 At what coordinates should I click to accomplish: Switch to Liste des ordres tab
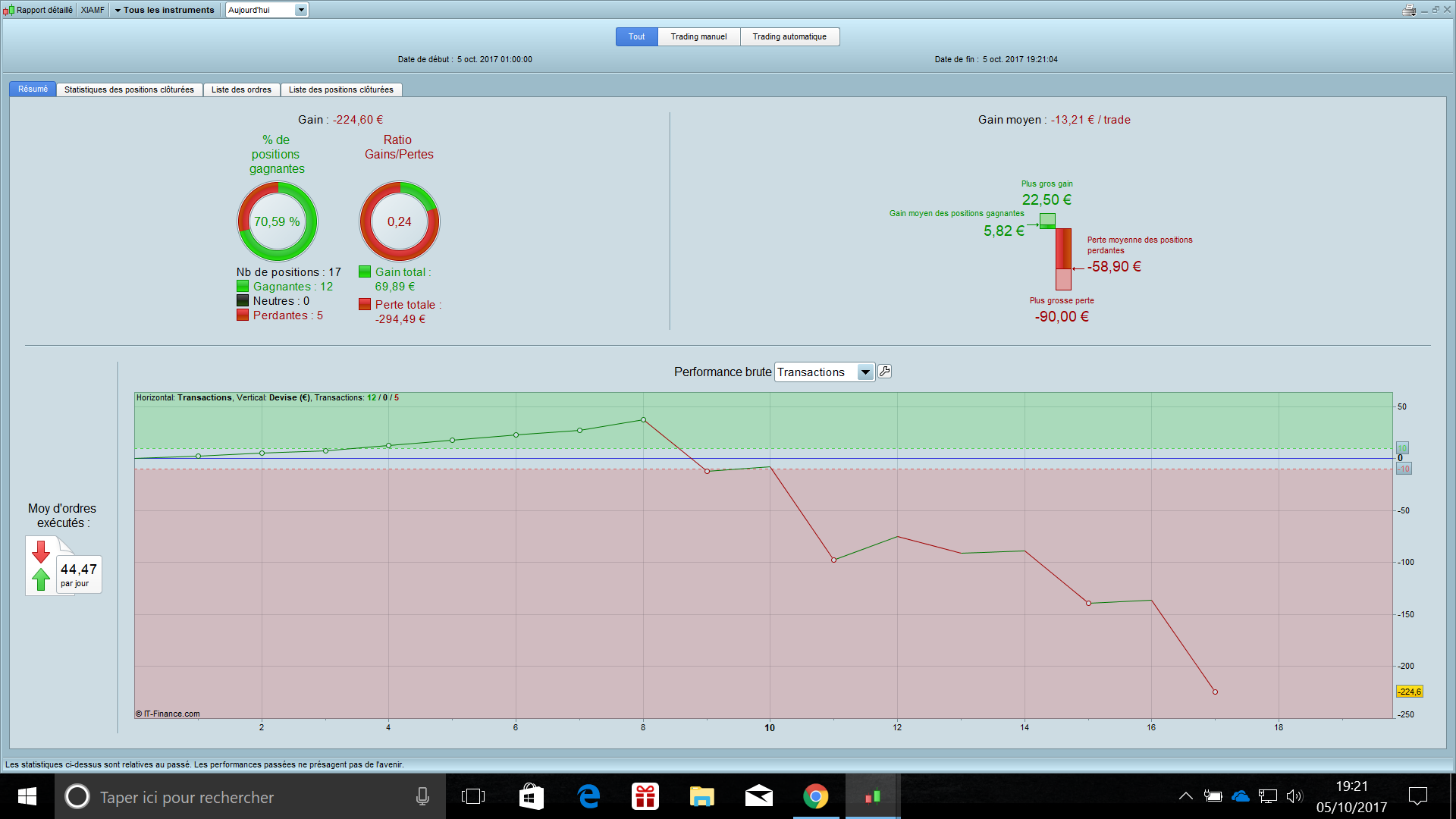pos(241,89)
